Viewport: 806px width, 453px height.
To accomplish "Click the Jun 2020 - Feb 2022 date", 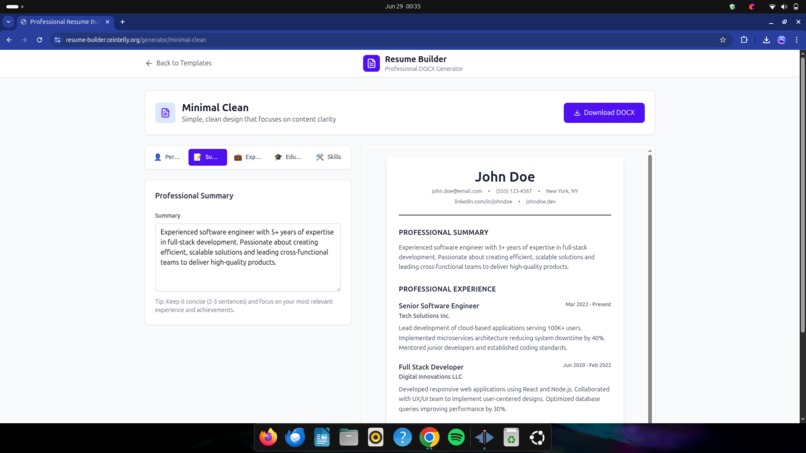I will point(587,365).
